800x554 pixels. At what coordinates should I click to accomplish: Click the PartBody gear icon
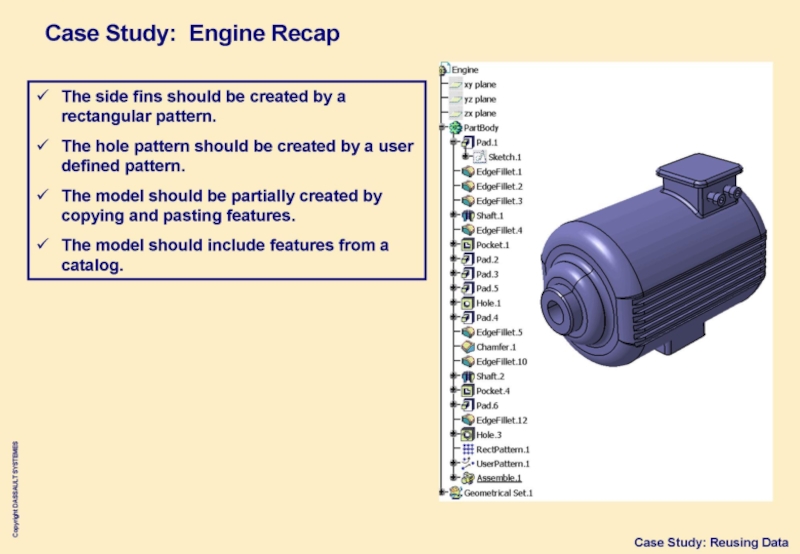point(456,128)
